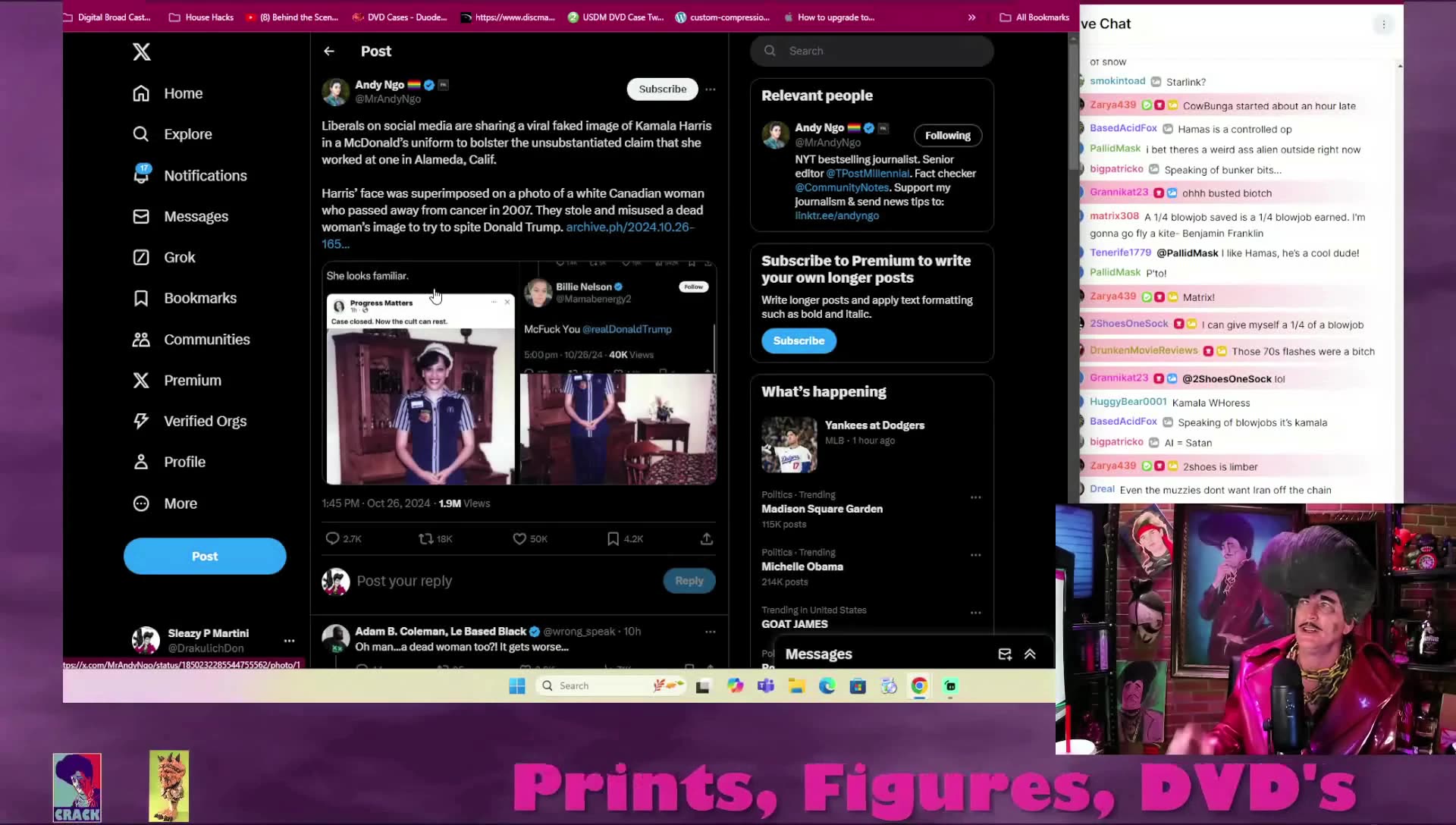
Task: Open the new message compose icon
Action: point(1005,654)
